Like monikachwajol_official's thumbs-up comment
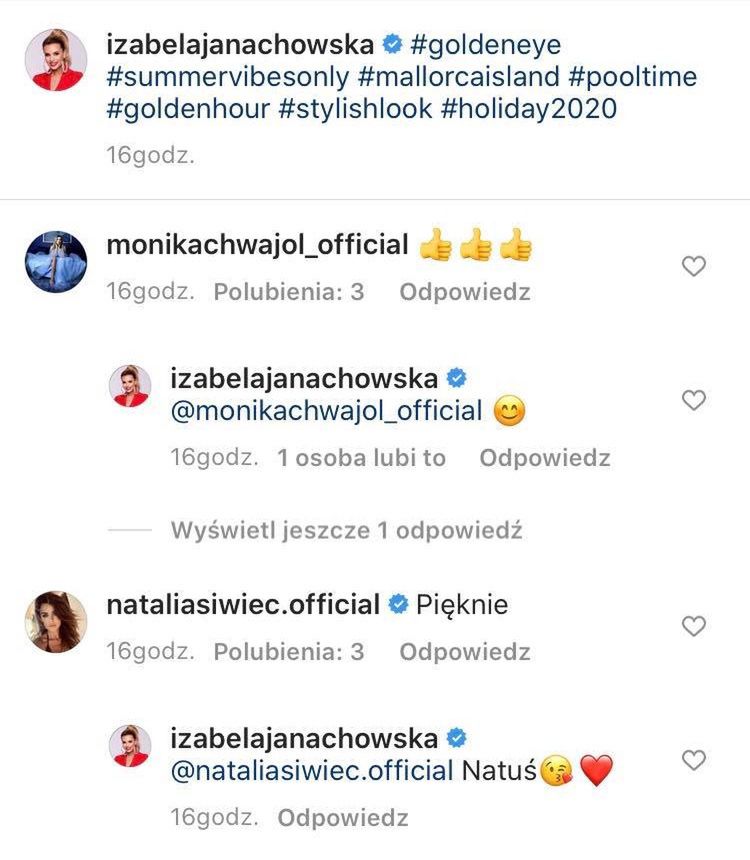This screenshot has height=860, width=750. [x=693, y=266]
